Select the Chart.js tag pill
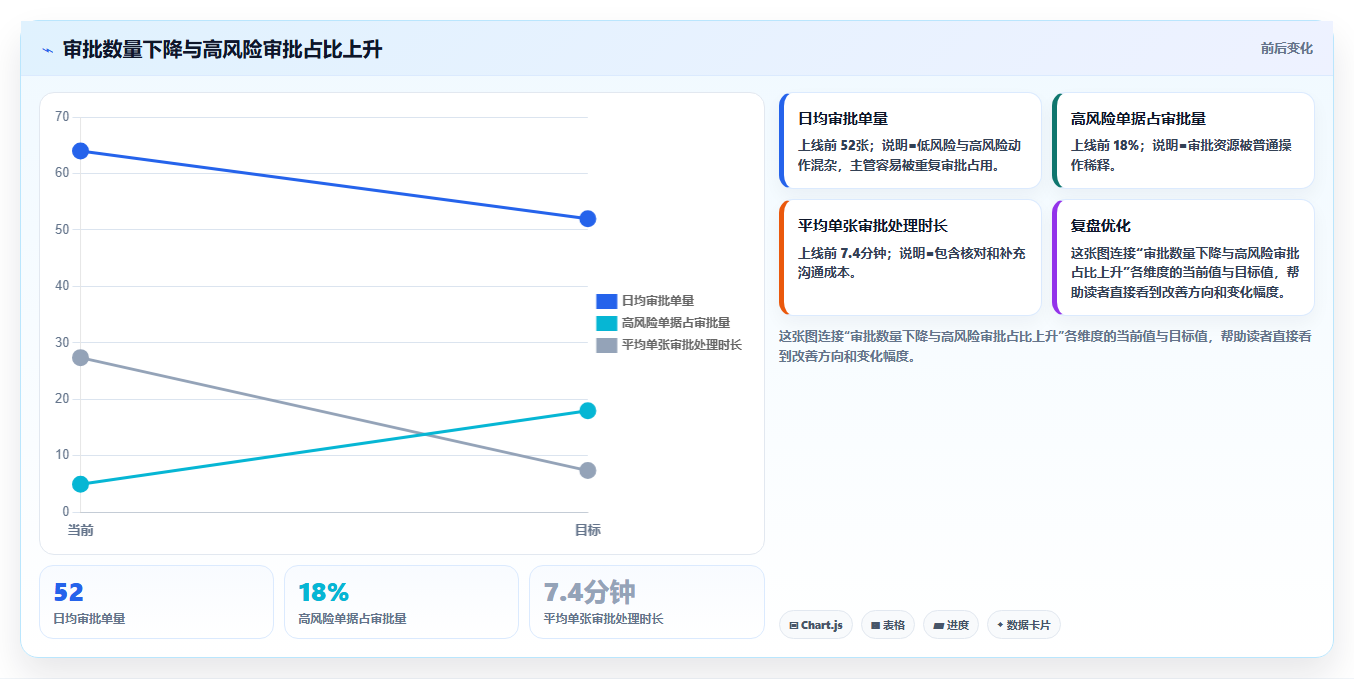 816,625
